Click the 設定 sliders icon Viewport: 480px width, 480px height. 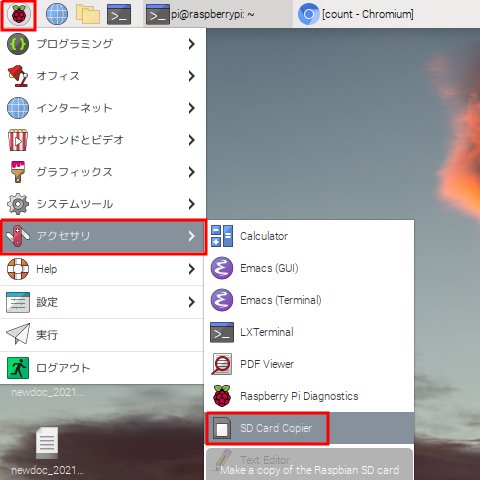pyautogui.click(x=18, y=302)
